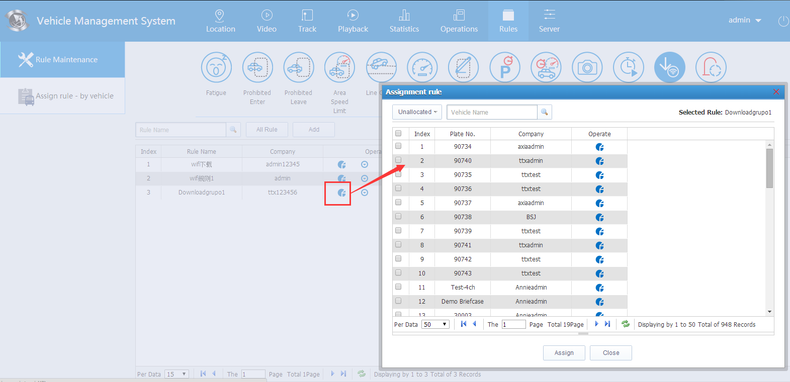Select the timed recording stopwatch icon
The height and width of the screenshot is (382, 790).
(628, 67)
